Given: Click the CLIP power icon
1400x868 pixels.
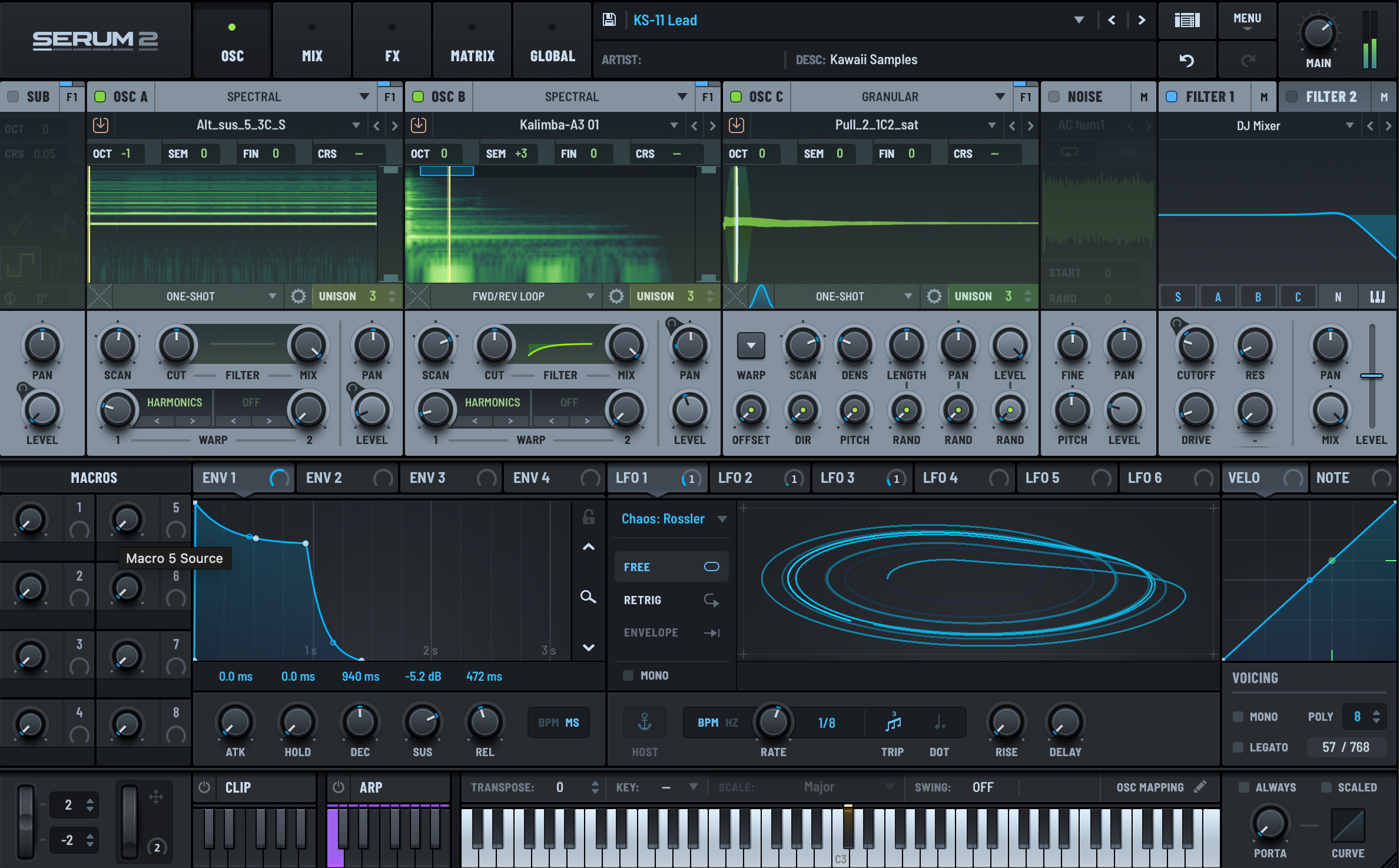Looking at the screenshot, I should [x=204, y=787].
